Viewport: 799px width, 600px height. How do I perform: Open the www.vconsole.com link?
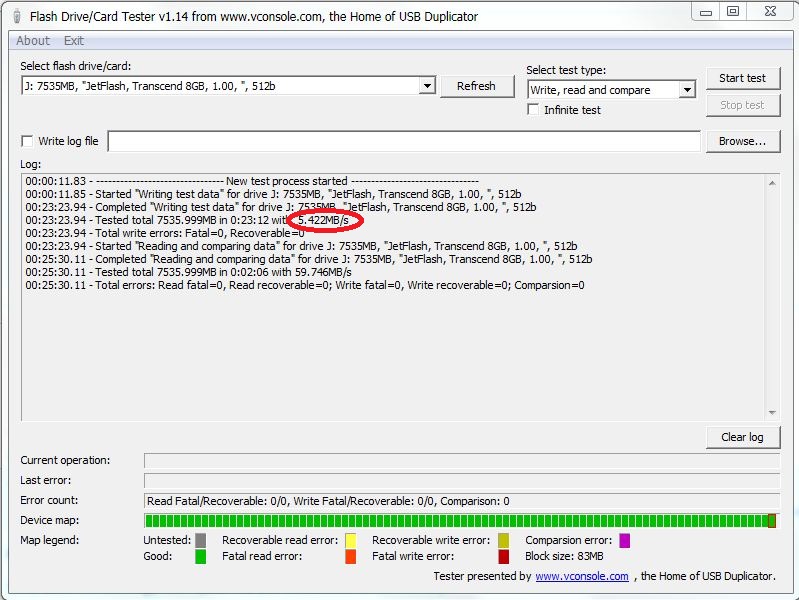coord(582,576)
